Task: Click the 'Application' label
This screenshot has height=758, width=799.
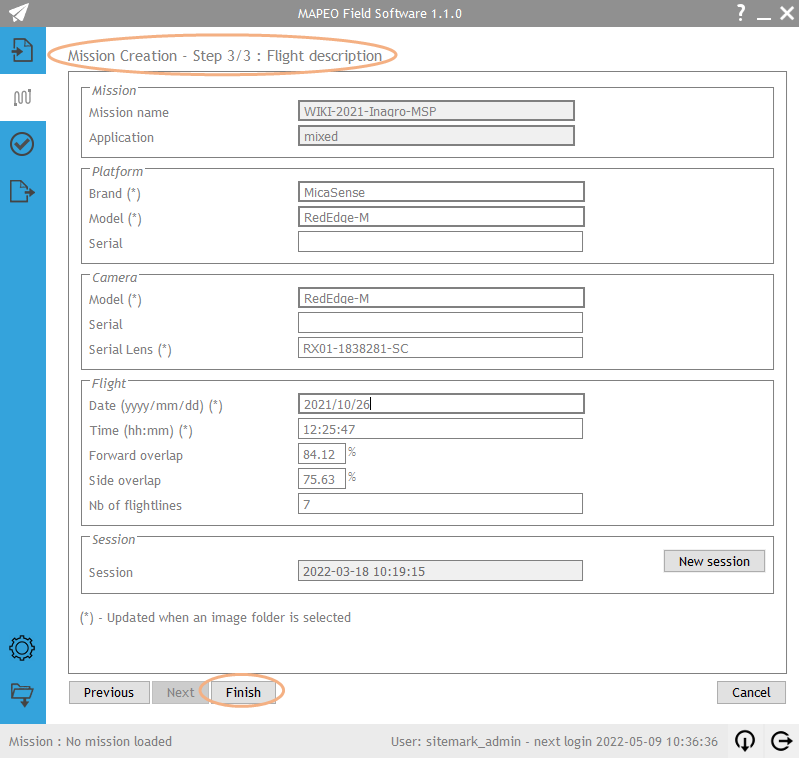Action: [x=121, y=138]
